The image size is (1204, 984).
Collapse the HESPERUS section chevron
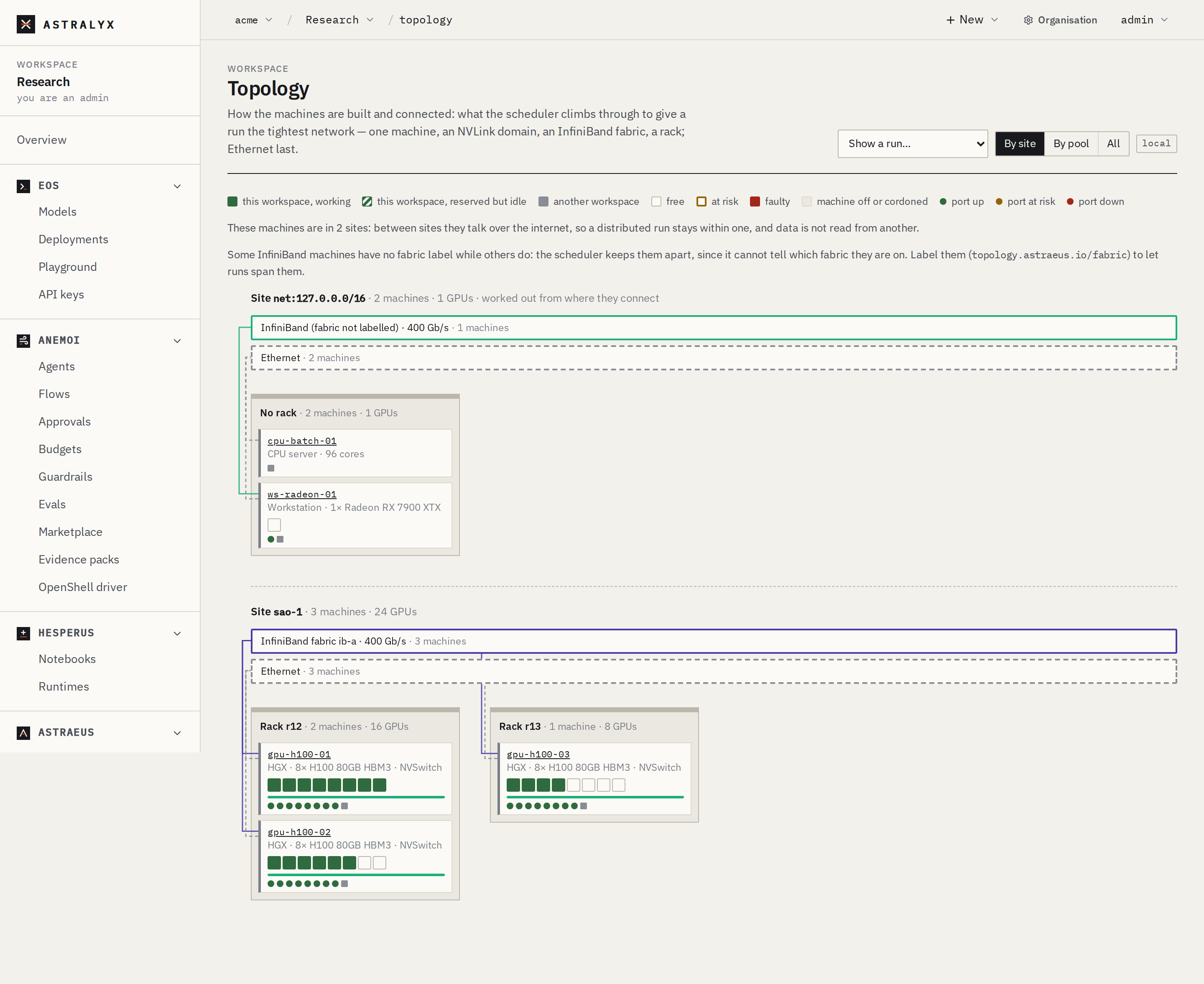click(177, 633)
